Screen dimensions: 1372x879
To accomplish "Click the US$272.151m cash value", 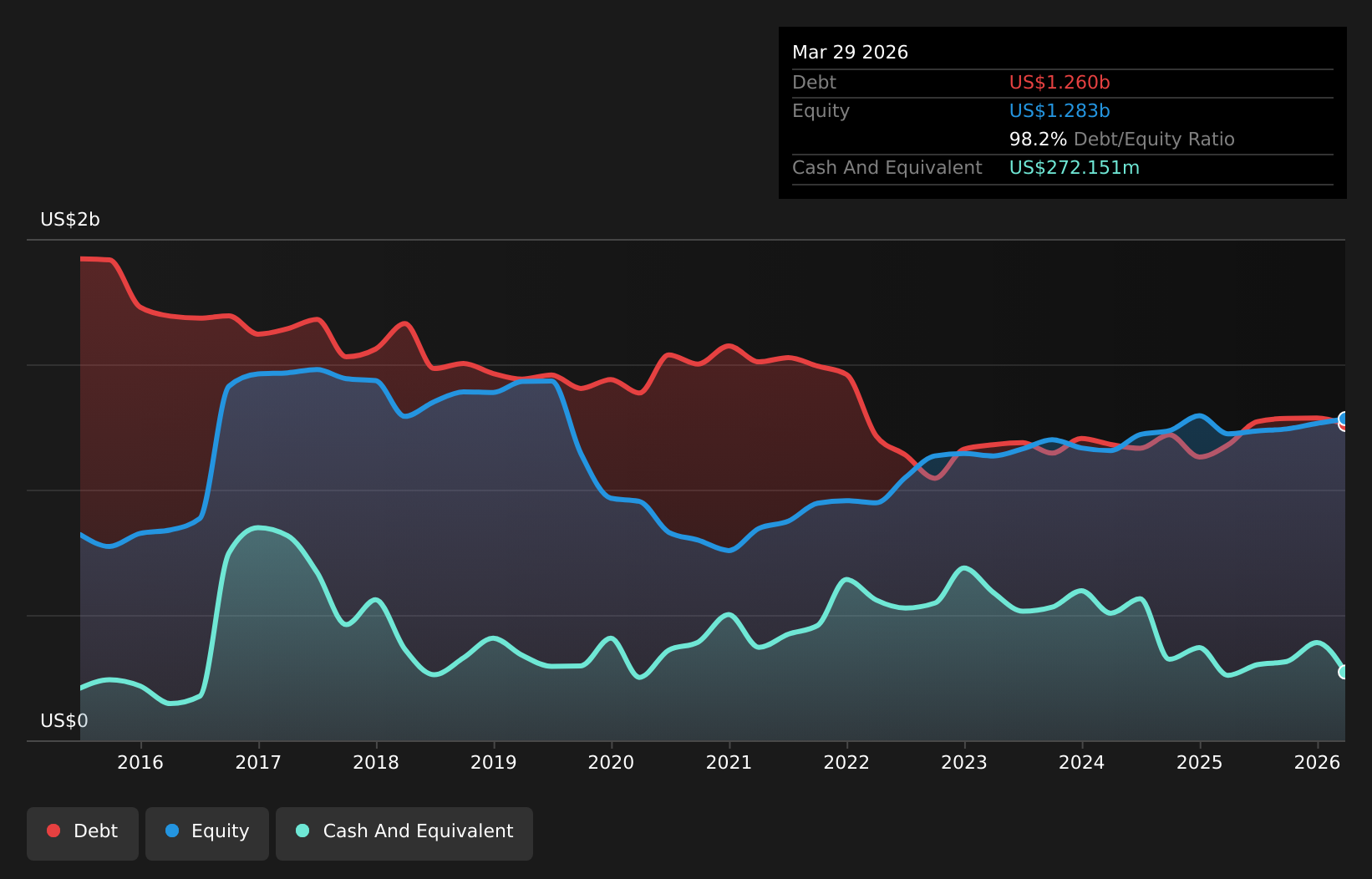I will (x=1075, y=168).
